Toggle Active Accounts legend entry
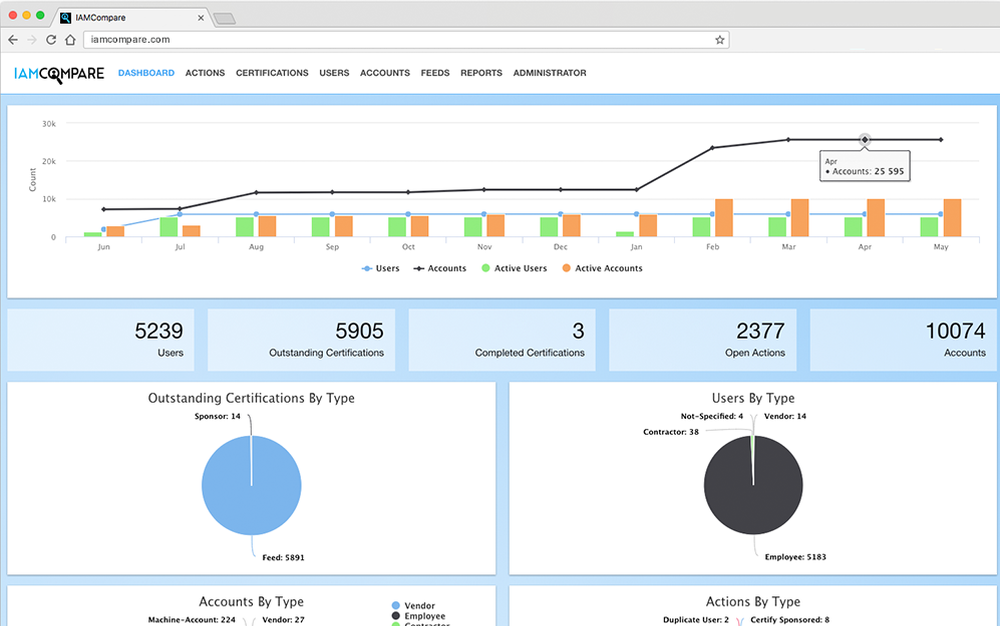The width and height of the screenshot is (1000, 626). pyautogui.click(x=602, y=268)
